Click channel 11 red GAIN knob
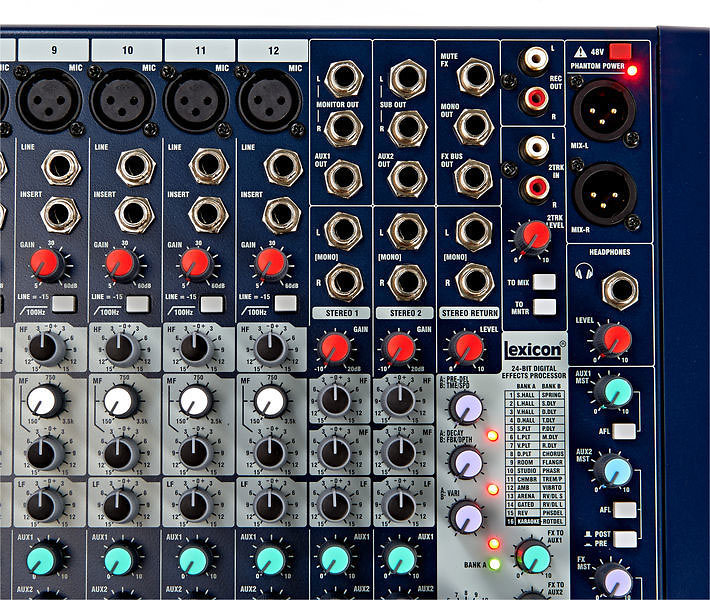 [195, 264]
